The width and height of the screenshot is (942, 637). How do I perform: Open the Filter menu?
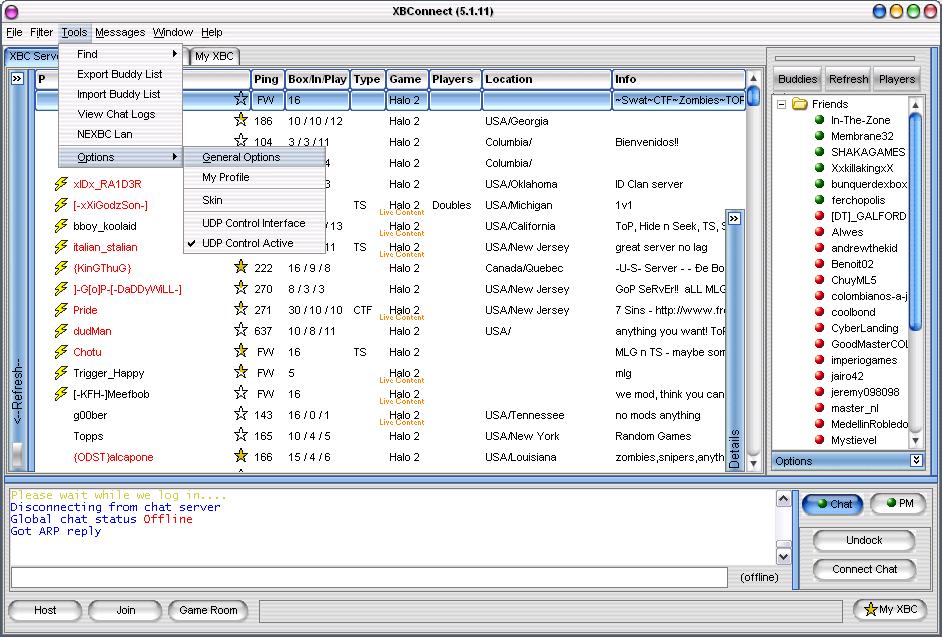click(41, 32)
